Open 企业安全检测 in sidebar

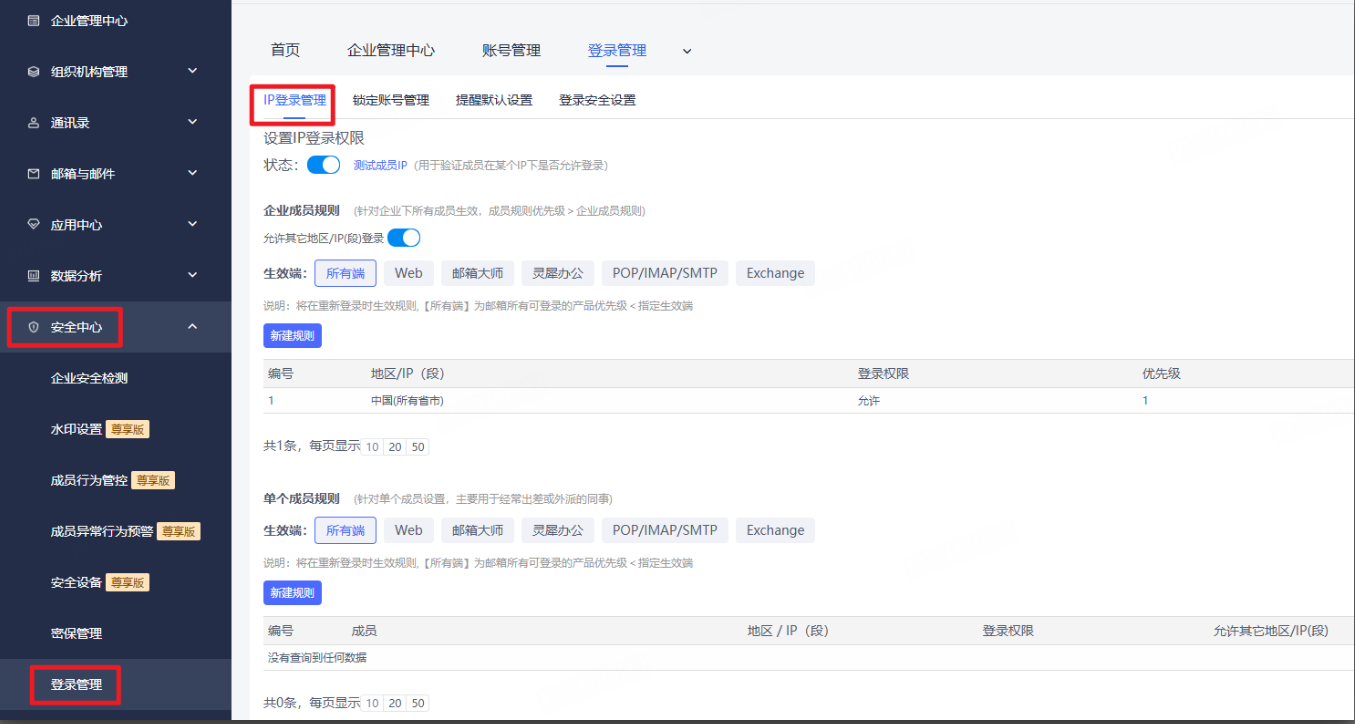89,378
